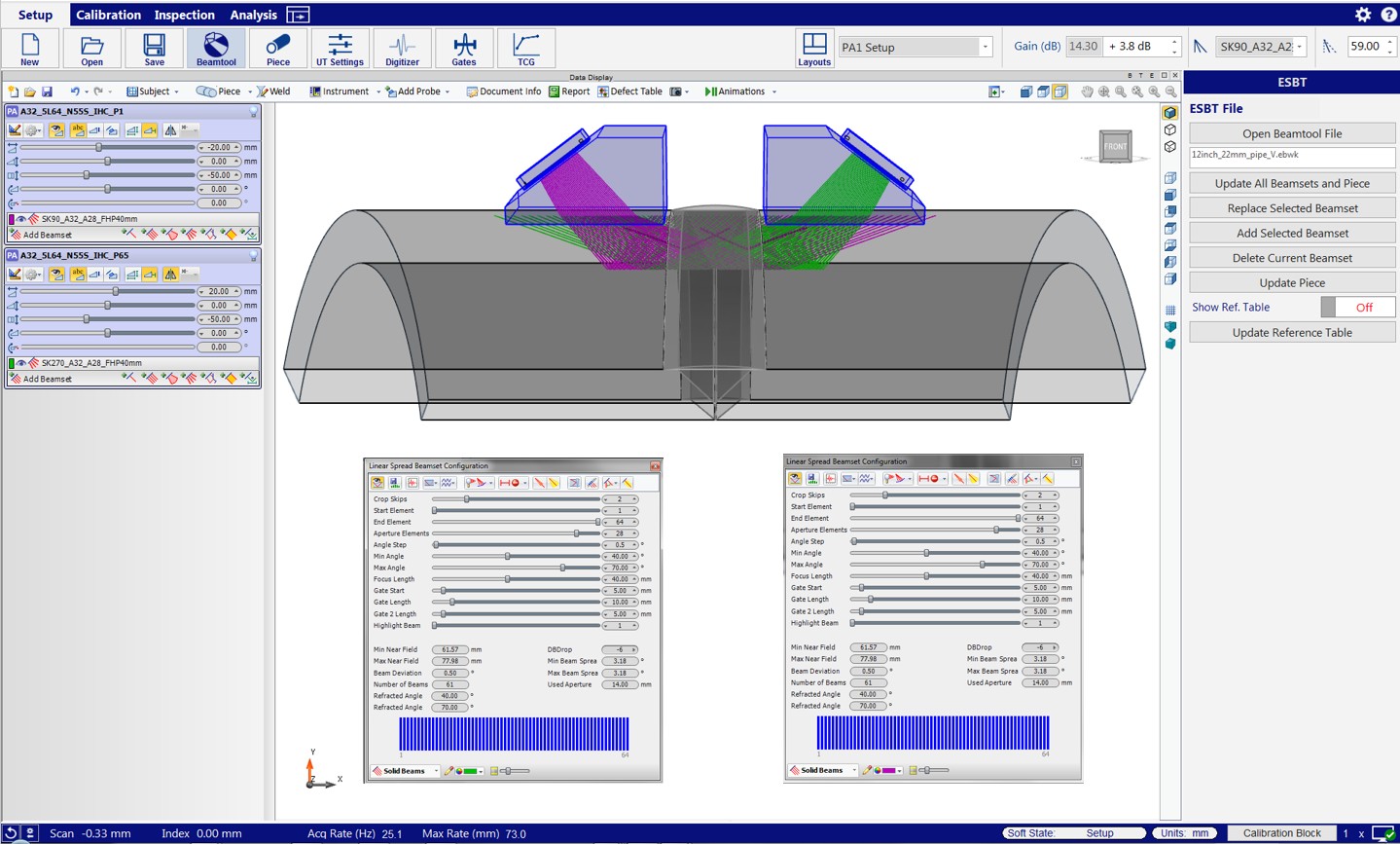This screenshot has width=1400, height=844.
Task: Open the SK90_A32 beamset selector dropdown
Action: click(1299, 47)
